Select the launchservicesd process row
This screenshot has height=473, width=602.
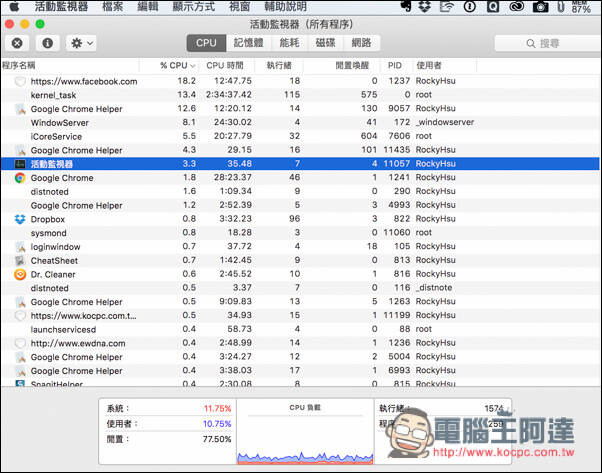[300, 329]
